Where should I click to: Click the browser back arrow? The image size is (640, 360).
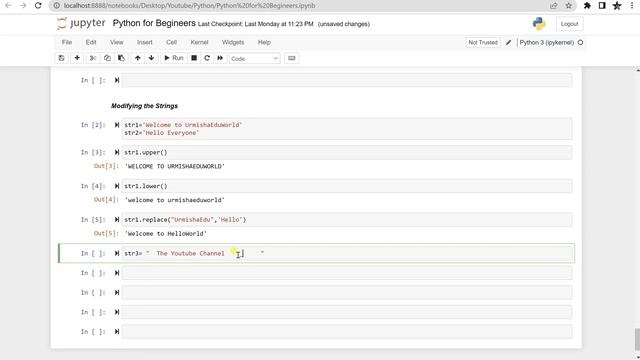[x=8, y=6]
